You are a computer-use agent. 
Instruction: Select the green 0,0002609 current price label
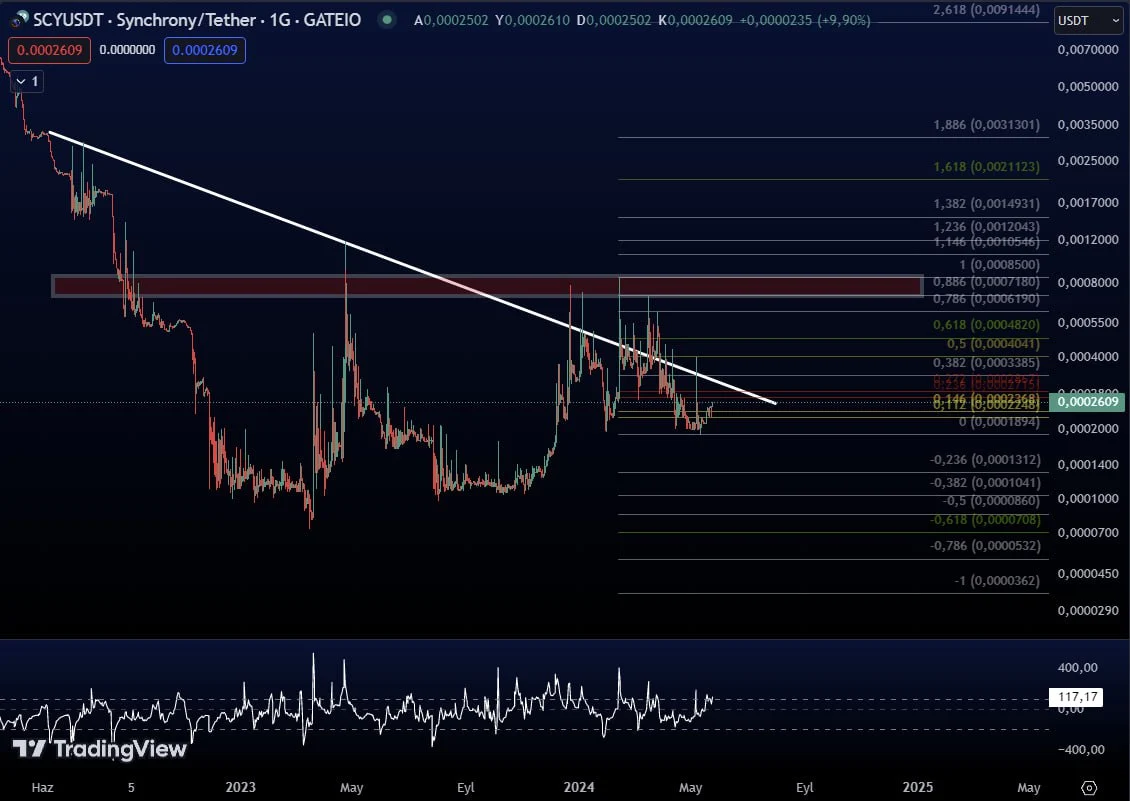pyautogui.click(x=1087, y=402)
